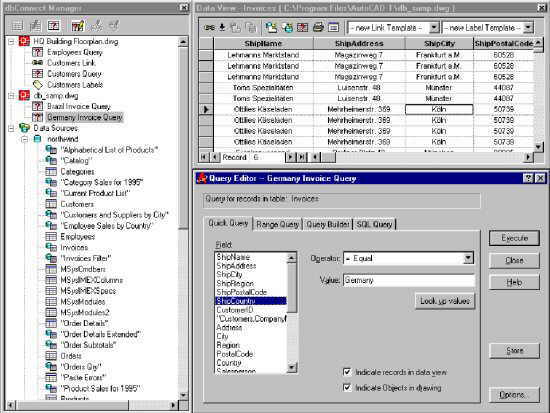The width and height of the screenshot is (550, 413).
Task: Collapse db_samp.dwg tree node
Action: tap(11, 95)
